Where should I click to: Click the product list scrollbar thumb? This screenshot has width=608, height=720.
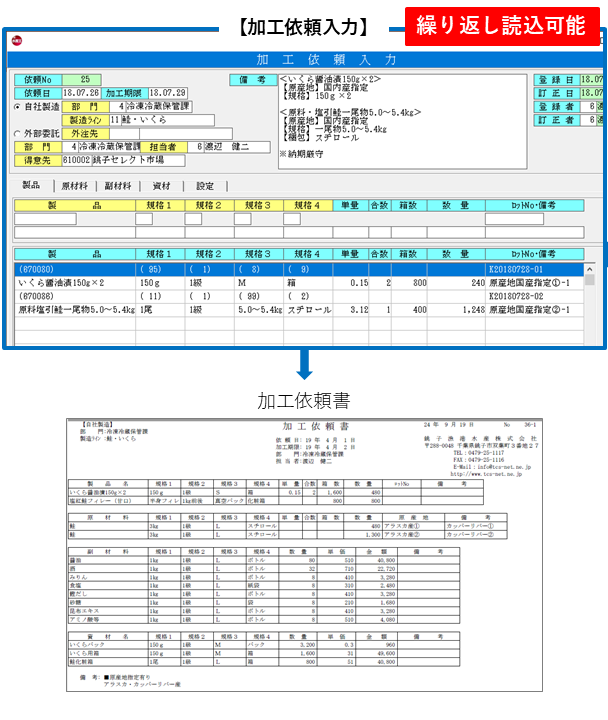(590, 280)
